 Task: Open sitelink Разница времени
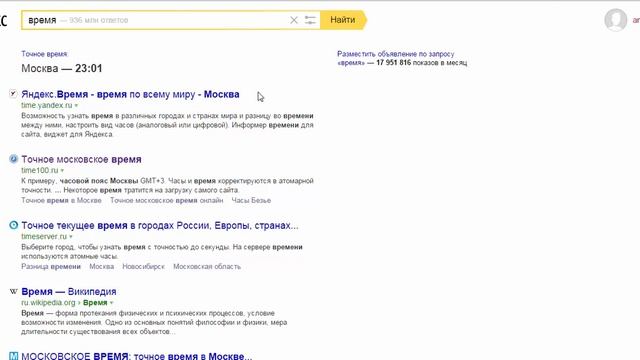(51, 267)
